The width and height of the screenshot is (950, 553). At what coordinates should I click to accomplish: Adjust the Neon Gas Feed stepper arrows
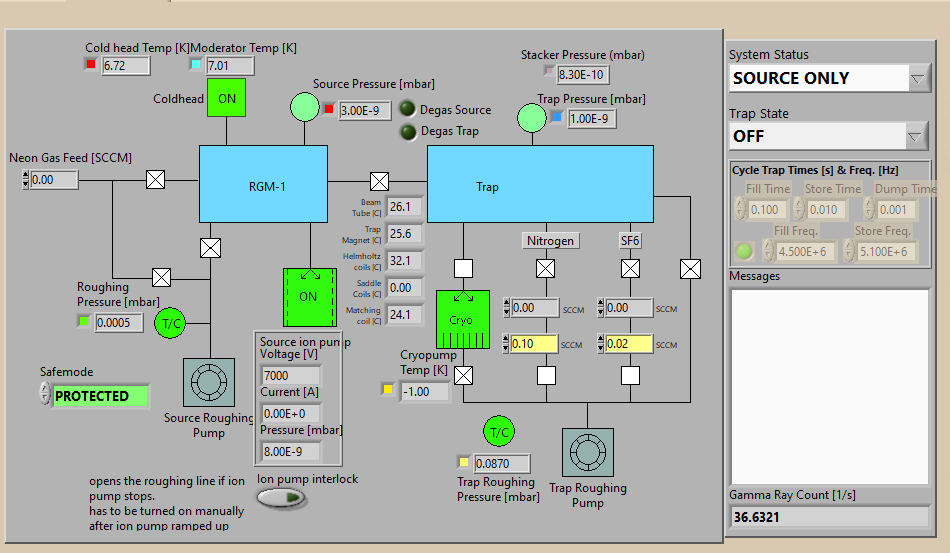(24, 180)
